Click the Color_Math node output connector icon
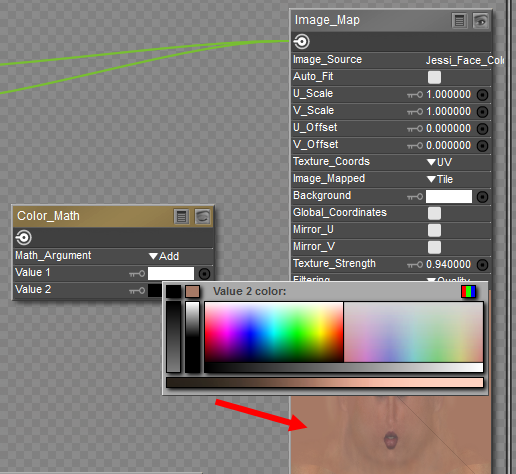Screen dimensions: 516x474 point(23,238)
